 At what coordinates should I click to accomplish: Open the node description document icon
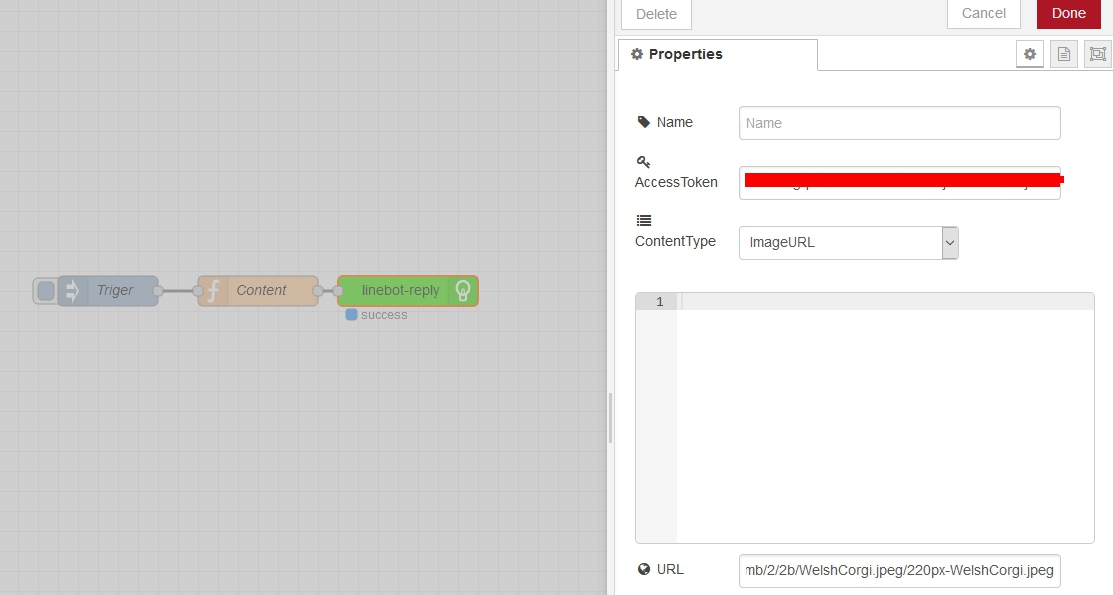coord(1063,54)
